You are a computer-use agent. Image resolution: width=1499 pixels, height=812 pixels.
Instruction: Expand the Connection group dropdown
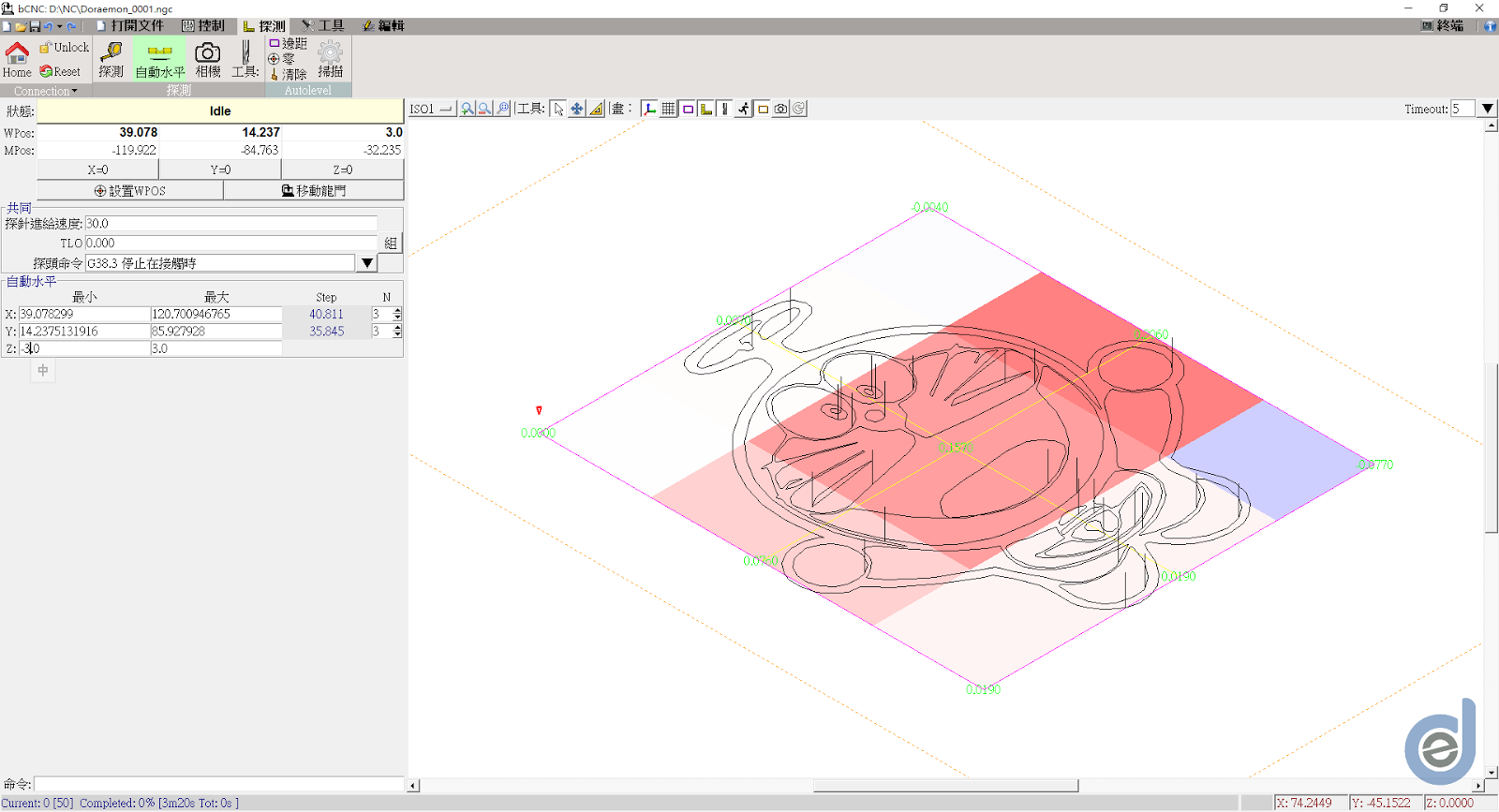pyautogui.click(x=45, y=91)
